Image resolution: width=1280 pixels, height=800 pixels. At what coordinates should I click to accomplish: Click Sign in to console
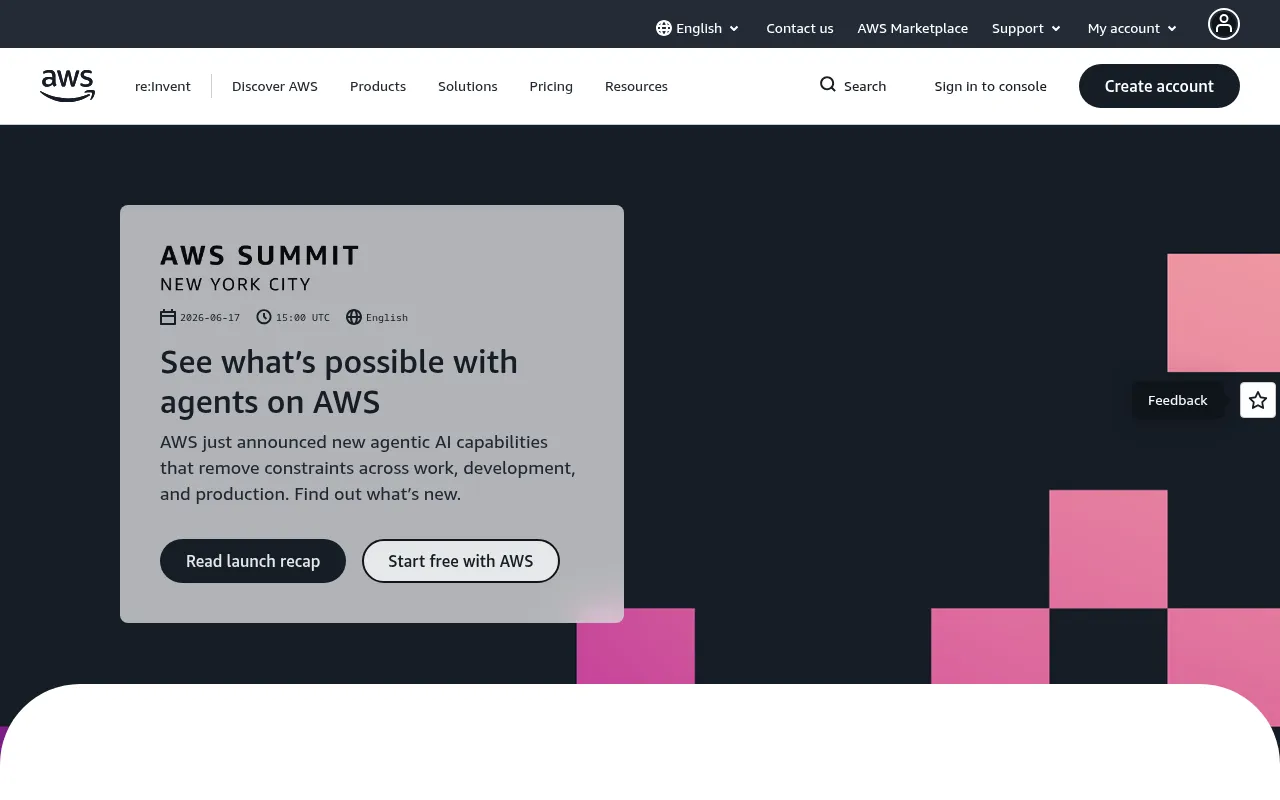tap(991, 86)
